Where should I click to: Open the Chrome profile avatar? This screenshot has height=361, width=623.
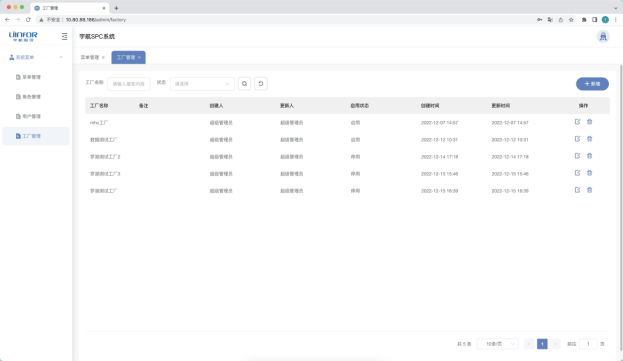(x=605, y=19)
